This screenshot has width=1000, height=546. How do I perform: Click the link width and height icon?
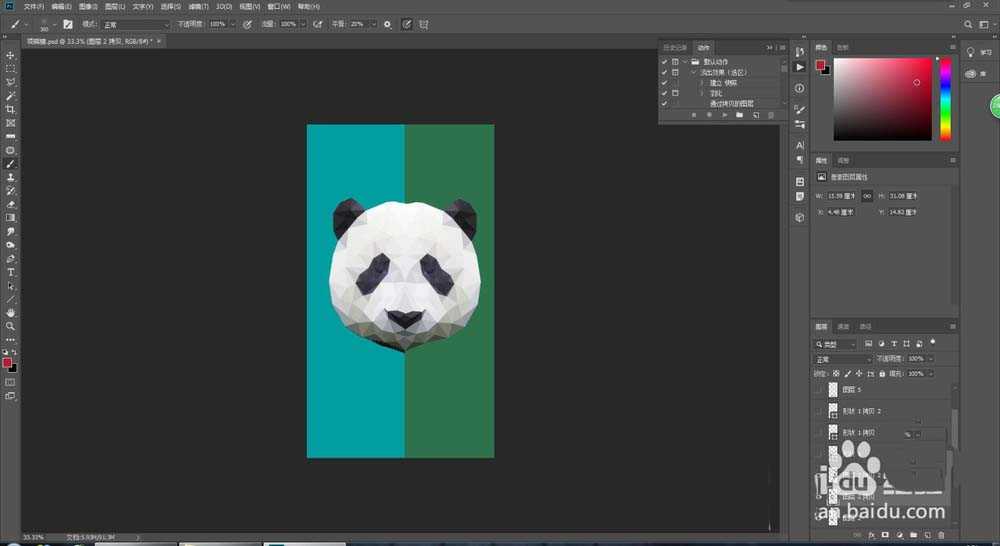pyautogui.click(x=866, y=195)
